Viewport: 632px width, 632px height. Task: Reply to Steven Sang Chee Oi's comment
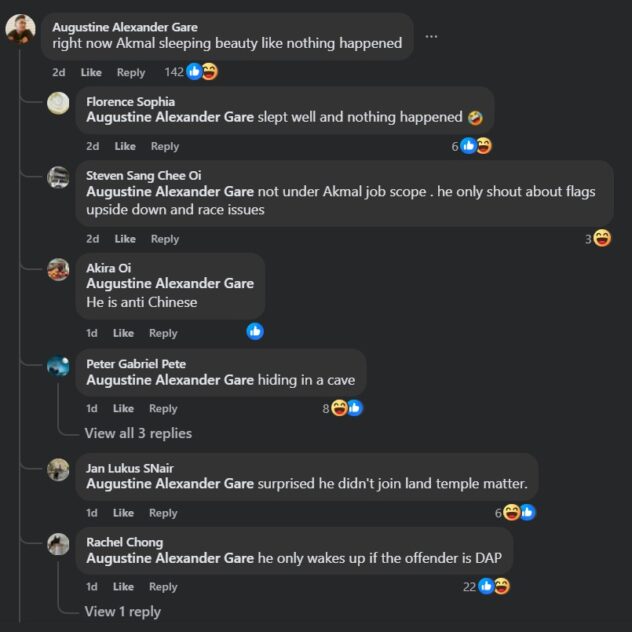click(165, 239)
